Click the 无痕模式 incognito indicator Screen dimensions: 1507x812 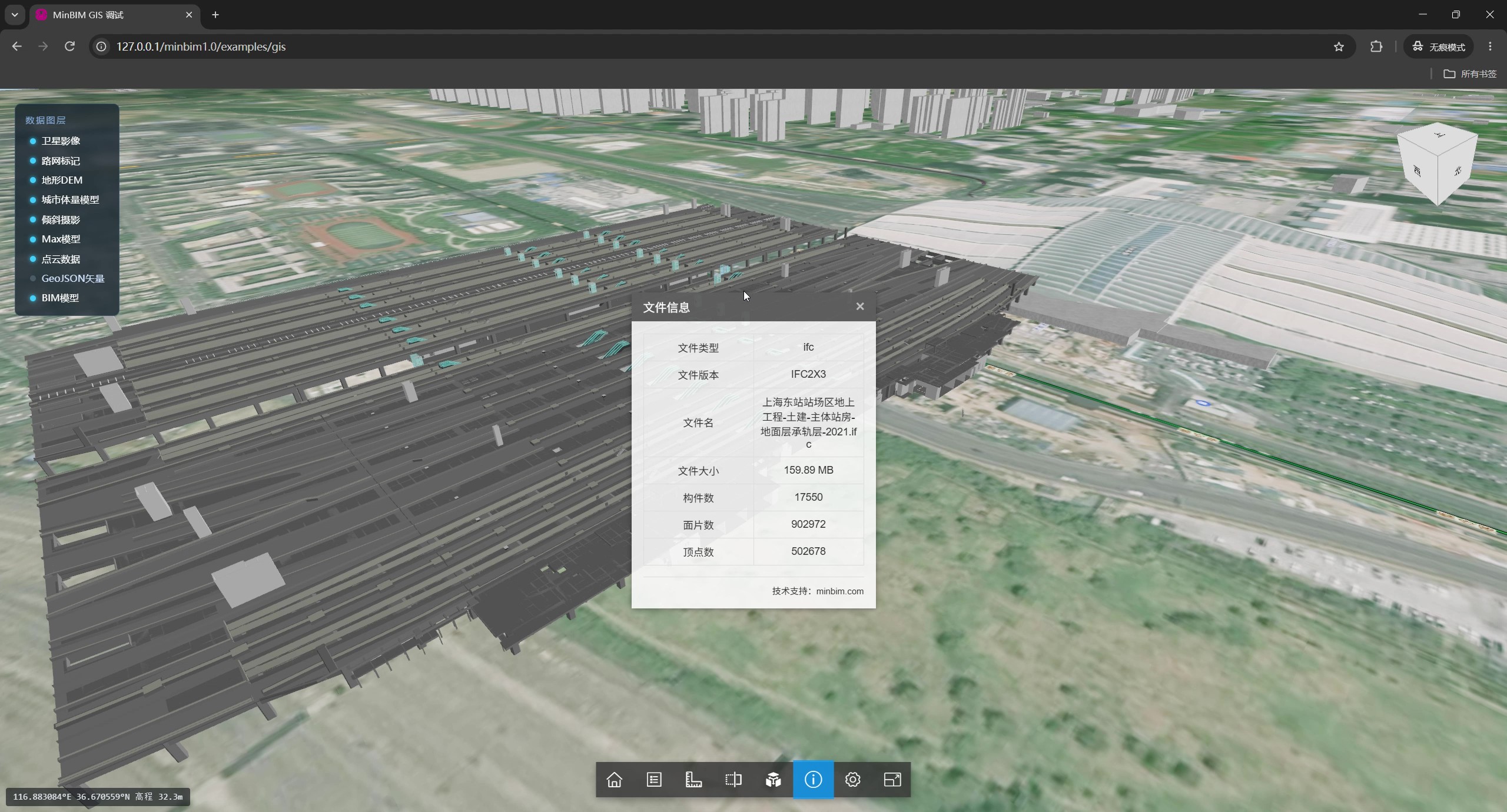click(x=1438, y=46)
